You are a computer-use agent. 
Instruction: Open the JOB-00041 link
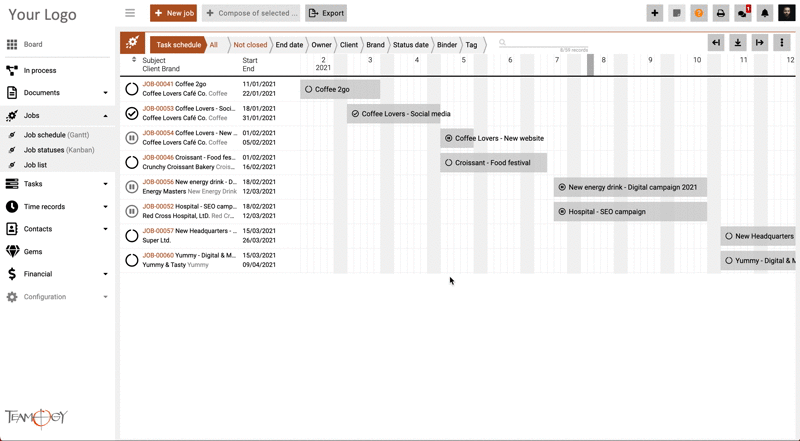pyautogui.click(x=158, y=84)
